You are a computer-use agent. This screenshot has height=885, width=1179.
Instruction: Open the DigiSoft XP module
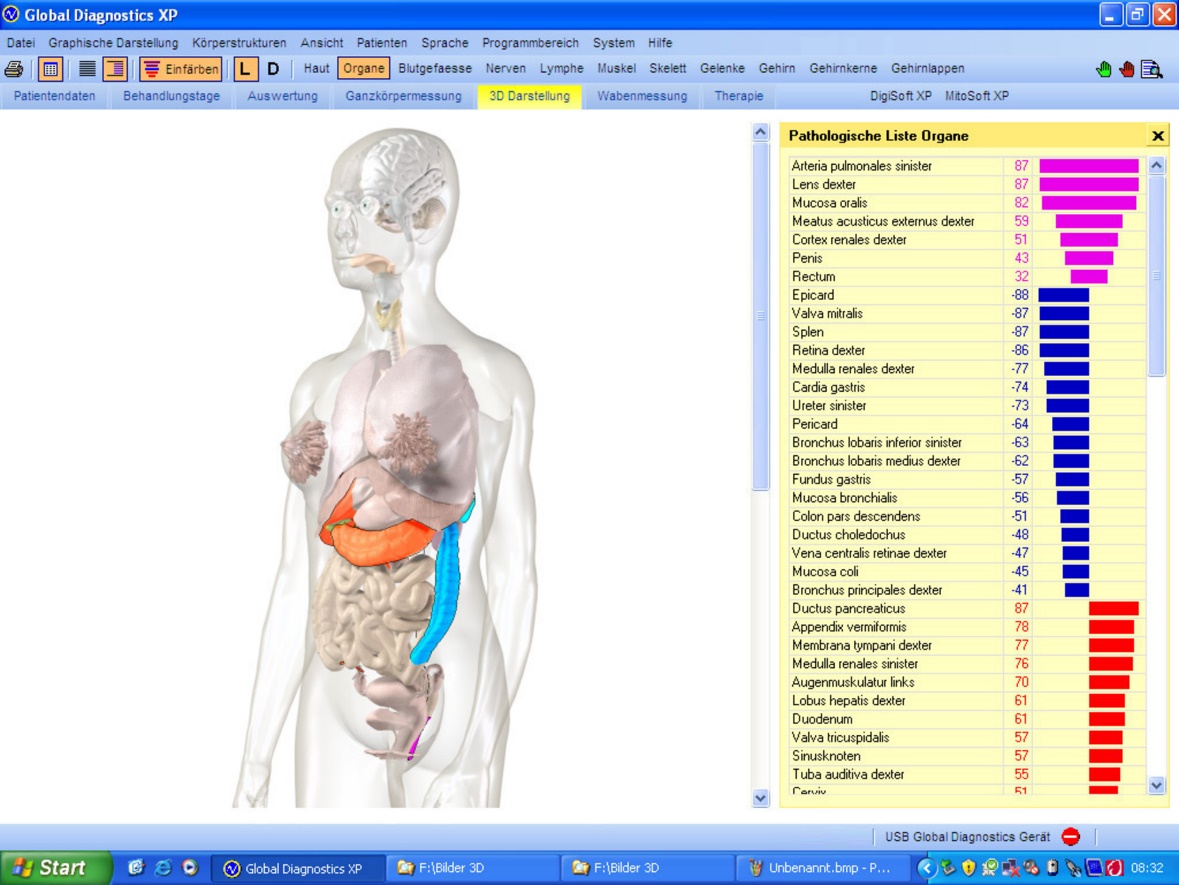pyautogui.click(x=901, y=96)
